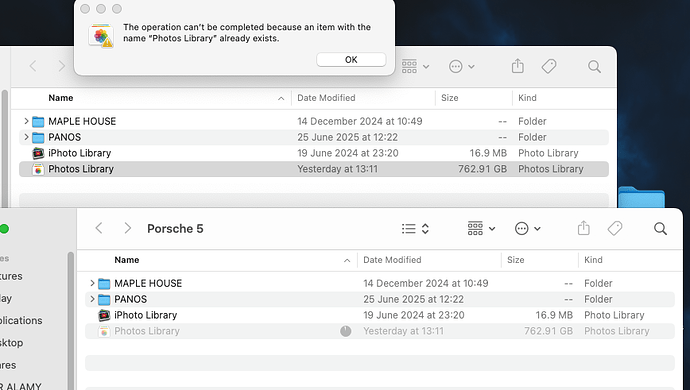690x390 pixels.
Task: Select iPhoto Library icon in Porsche 5
Action: (x=104, y=315)
